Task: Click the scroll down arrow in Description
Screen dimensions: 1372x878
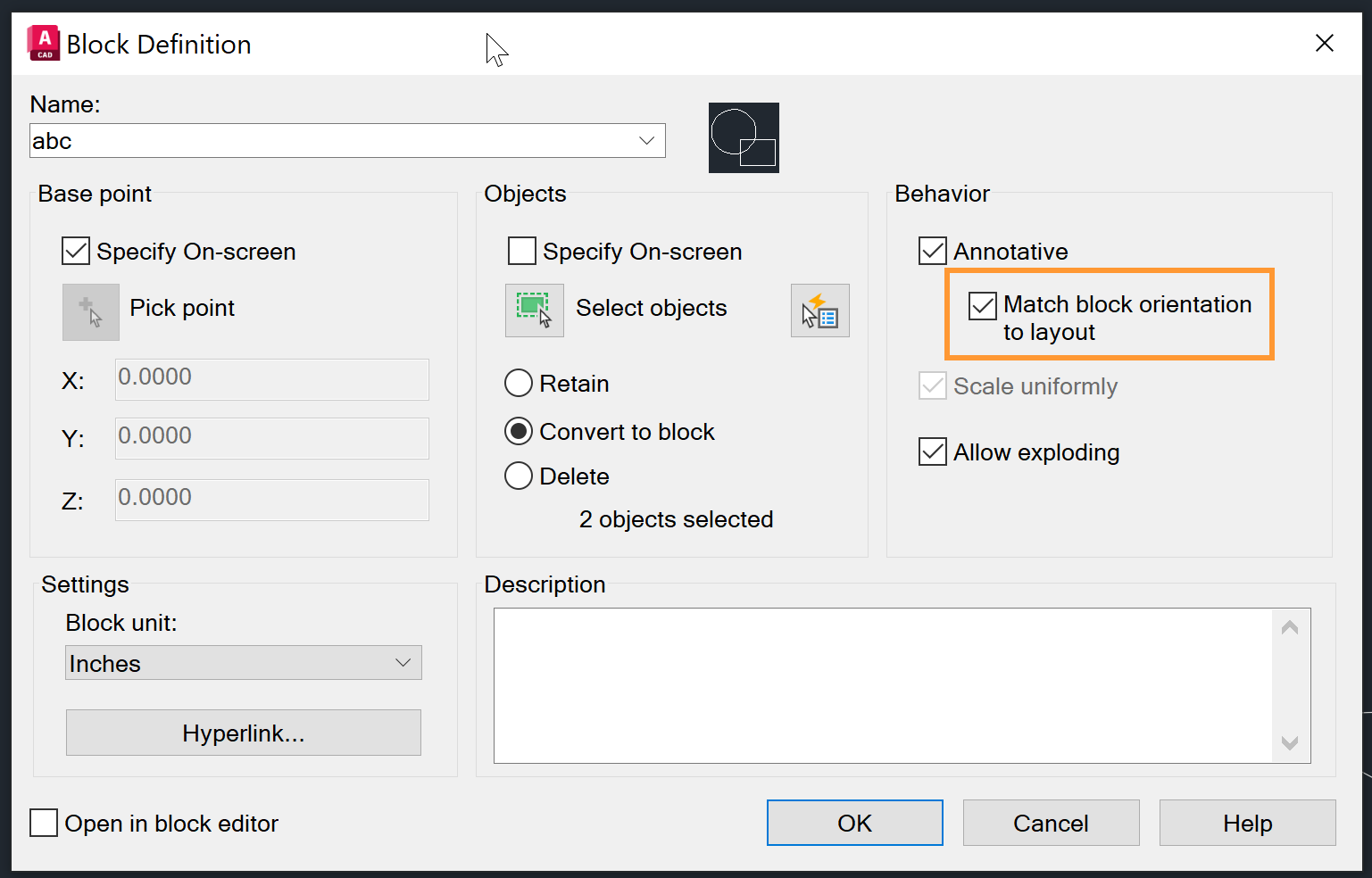Action: point(1289,743)
